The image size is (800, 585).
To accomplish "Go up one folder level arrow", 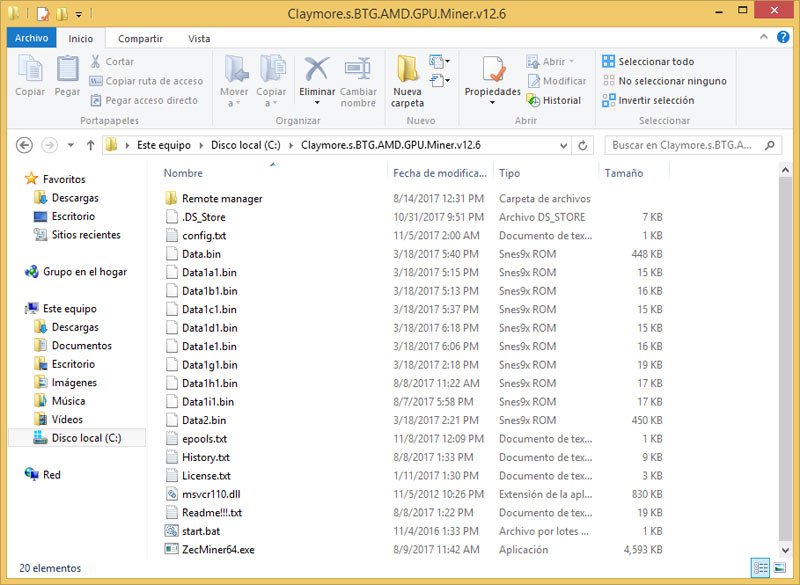I will click(x=90, y=145).
